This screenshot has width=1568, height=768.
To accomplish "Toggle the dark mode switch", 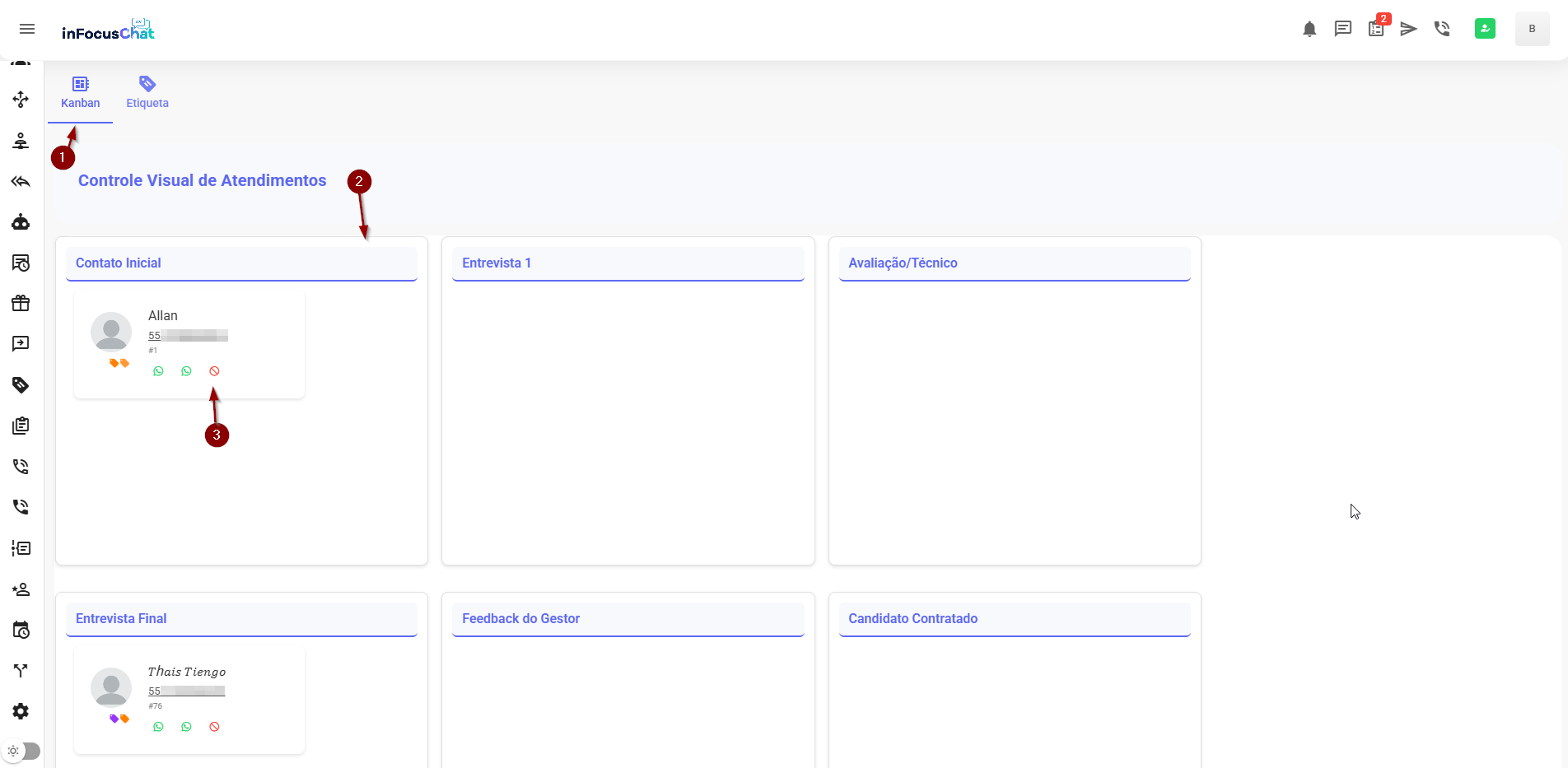I will 22,751.
